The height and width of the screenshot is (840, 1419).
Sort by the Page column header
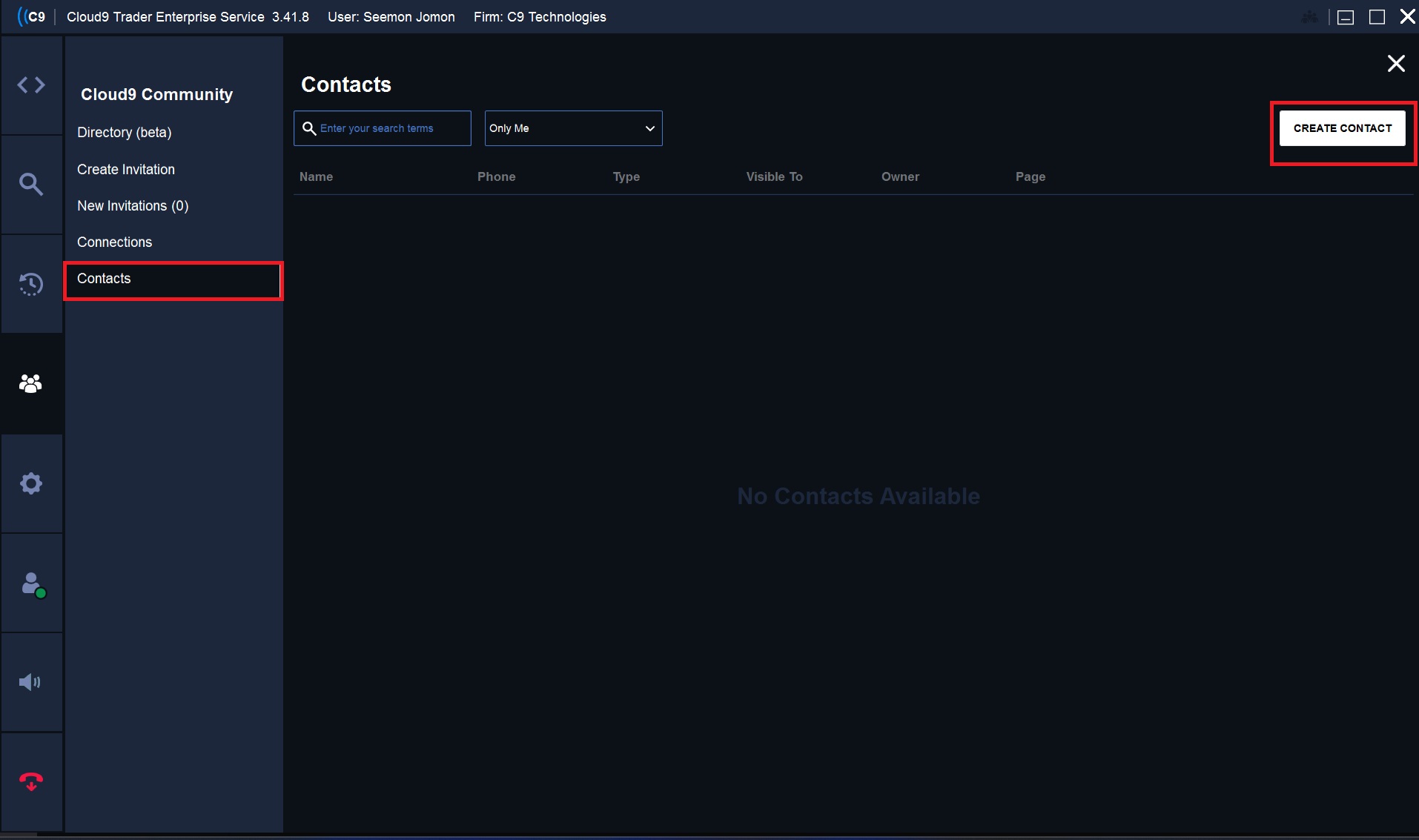(1031, 176)
